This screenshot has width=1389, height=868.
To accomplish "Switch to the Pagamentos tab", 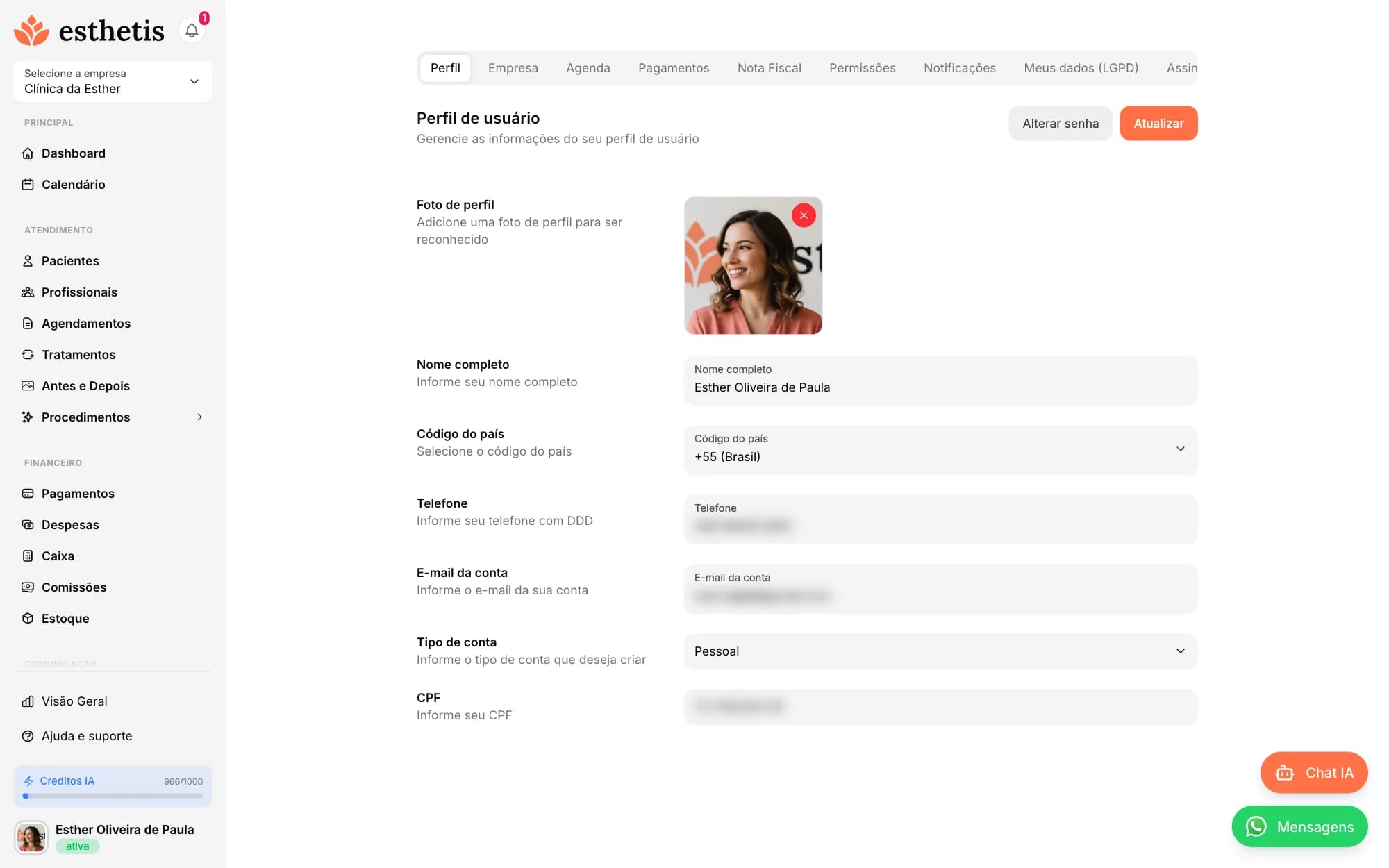I will pyautogui.click(x=674, y=68).
